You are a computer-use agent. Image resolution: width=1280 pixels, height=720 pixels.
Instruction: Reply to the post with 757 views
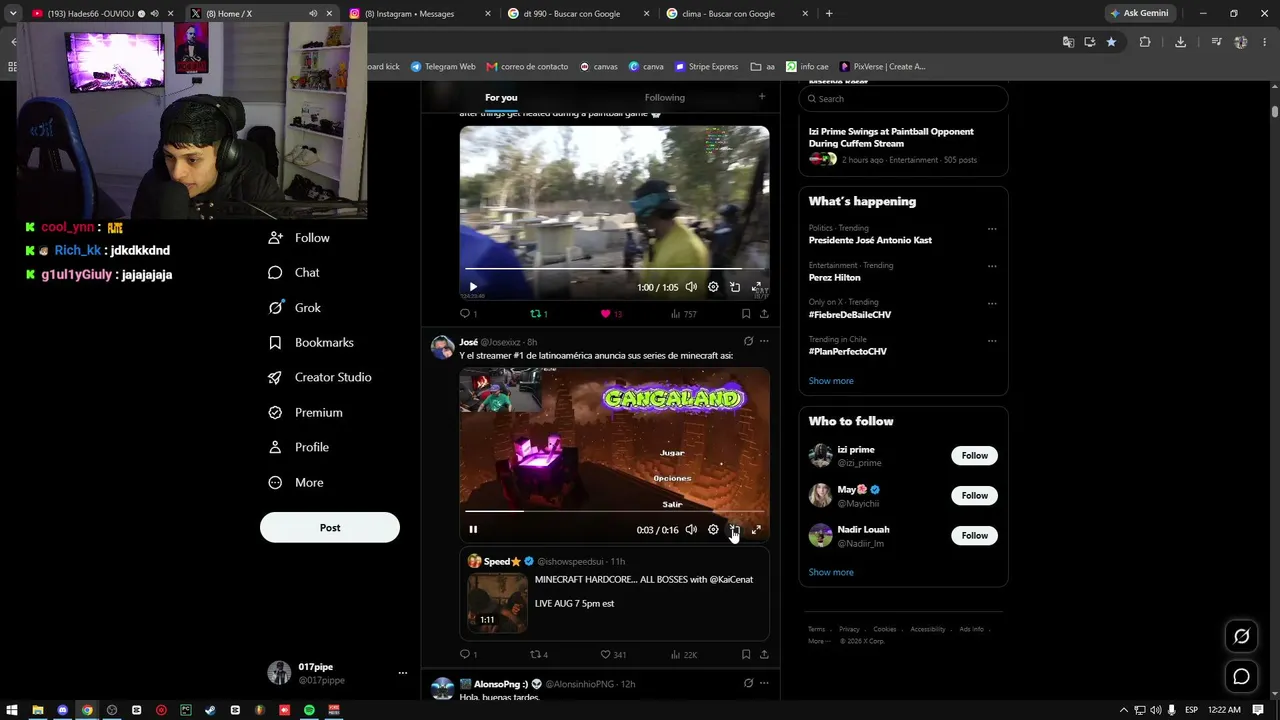coord(468,314)
